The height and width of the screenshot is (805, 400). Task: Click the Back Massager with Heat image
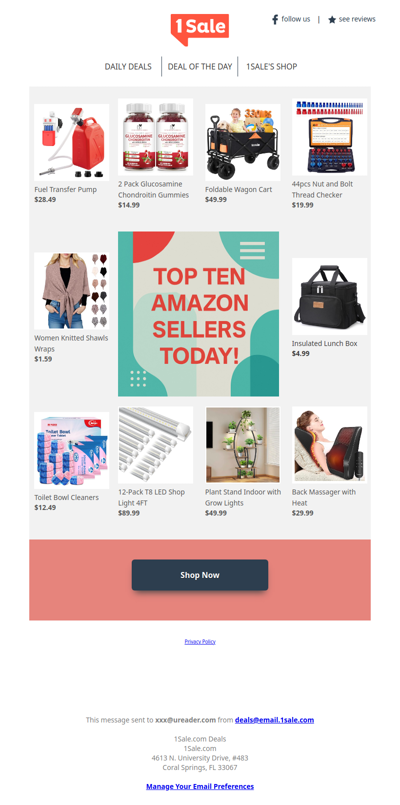point(330,445)
